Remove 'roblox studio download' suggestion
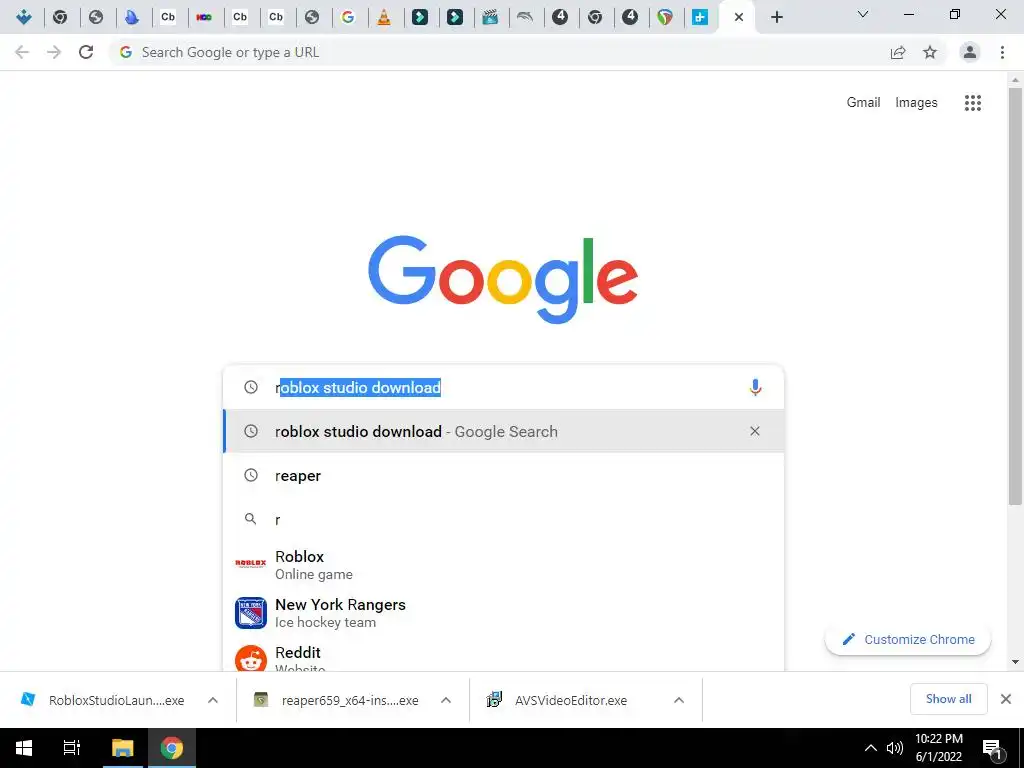The image size is (1024, 768). point(755,431)
